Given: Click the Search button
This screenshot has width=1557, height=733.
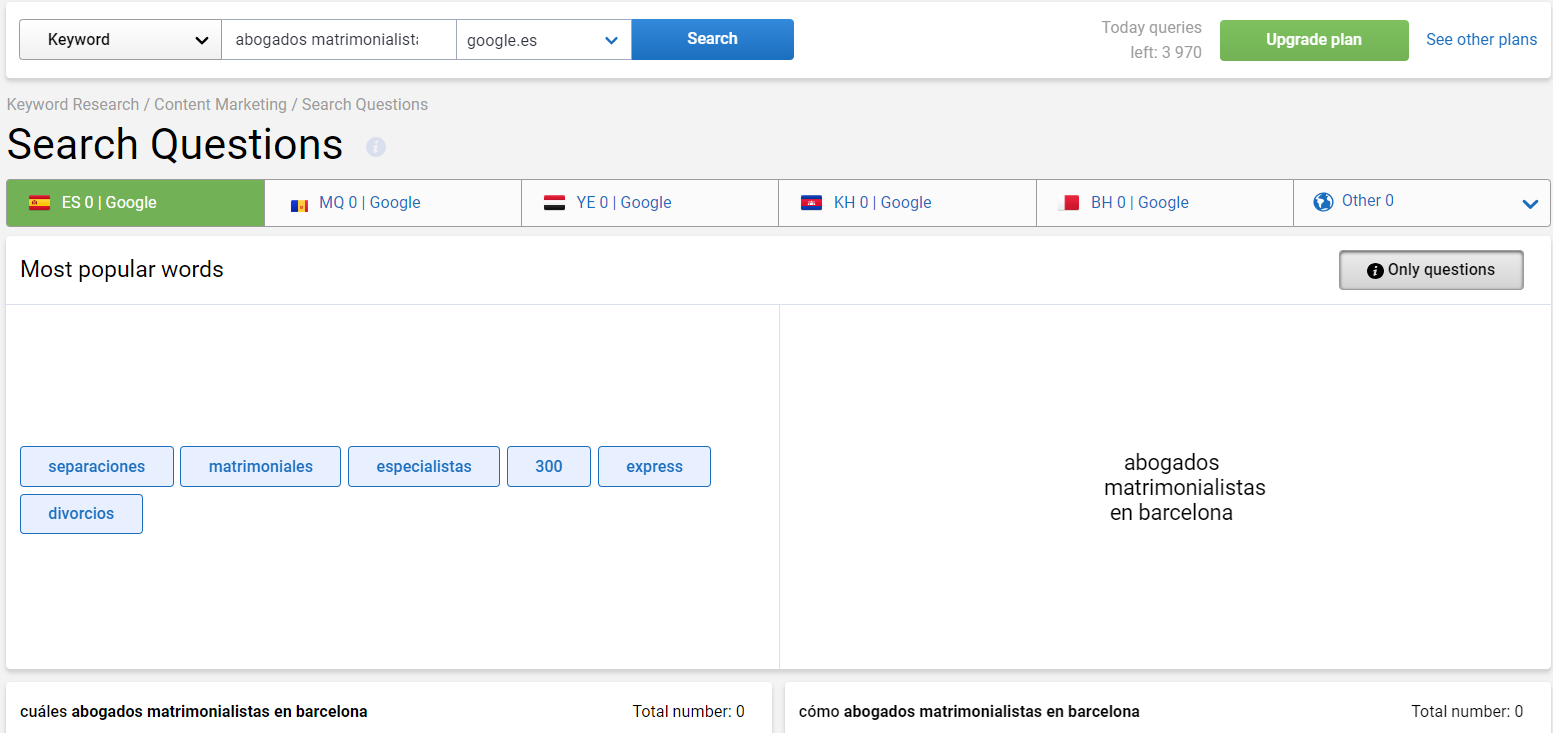Looking at the screenshot, I should (x=711, y=39).
